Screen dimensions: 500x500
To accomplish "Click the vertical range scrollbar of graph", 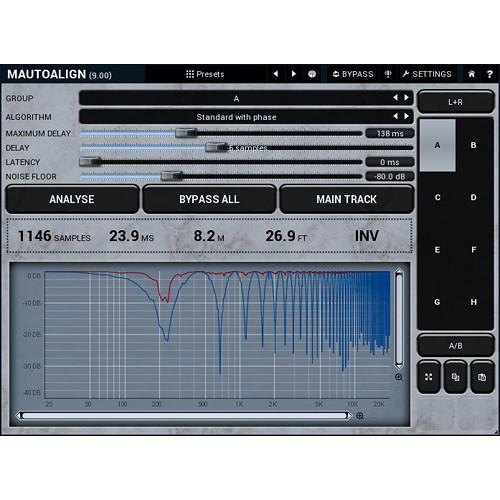I will coord(399,319).
